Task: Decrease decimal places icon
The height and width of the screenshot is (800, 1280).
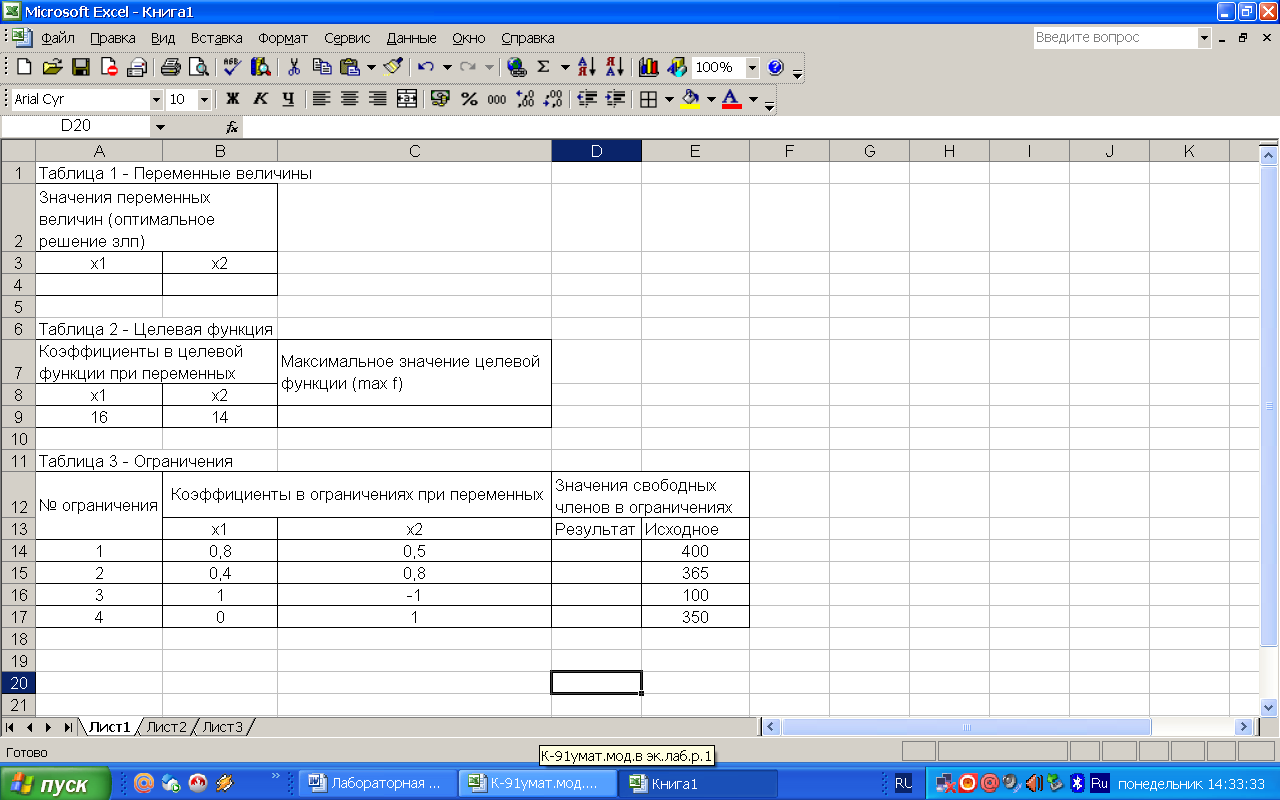Action: coord(552,99)
